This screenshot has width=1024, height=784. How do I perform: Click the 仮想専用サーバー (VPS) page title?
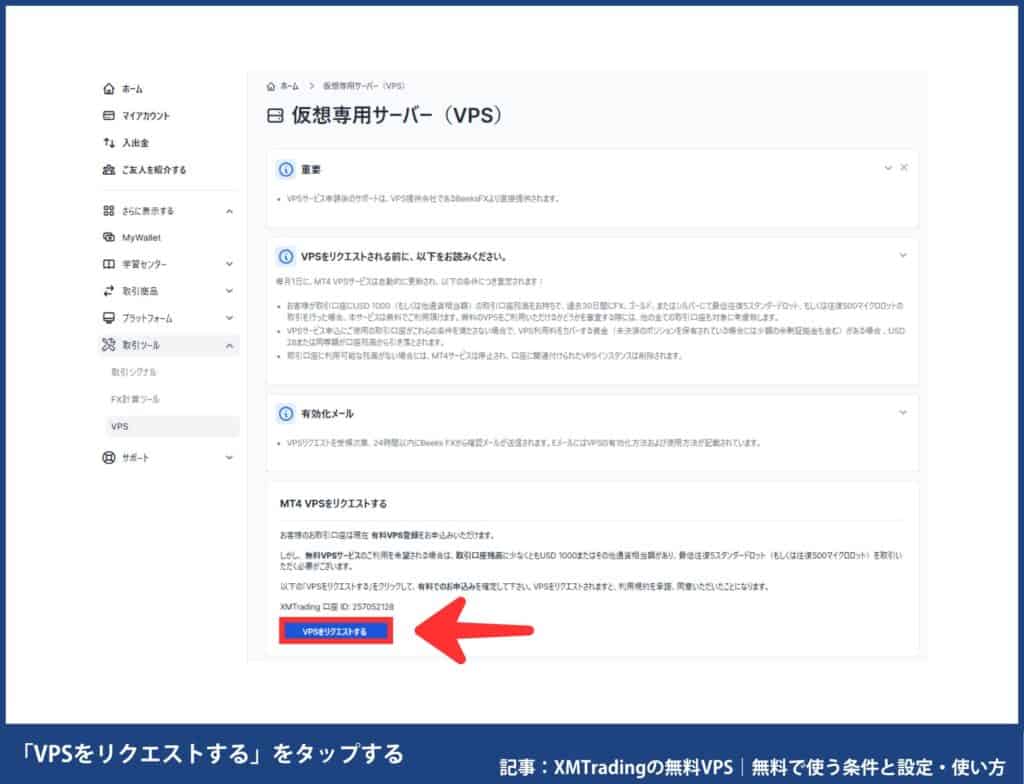pyautogui.click(x=396, y=116)
